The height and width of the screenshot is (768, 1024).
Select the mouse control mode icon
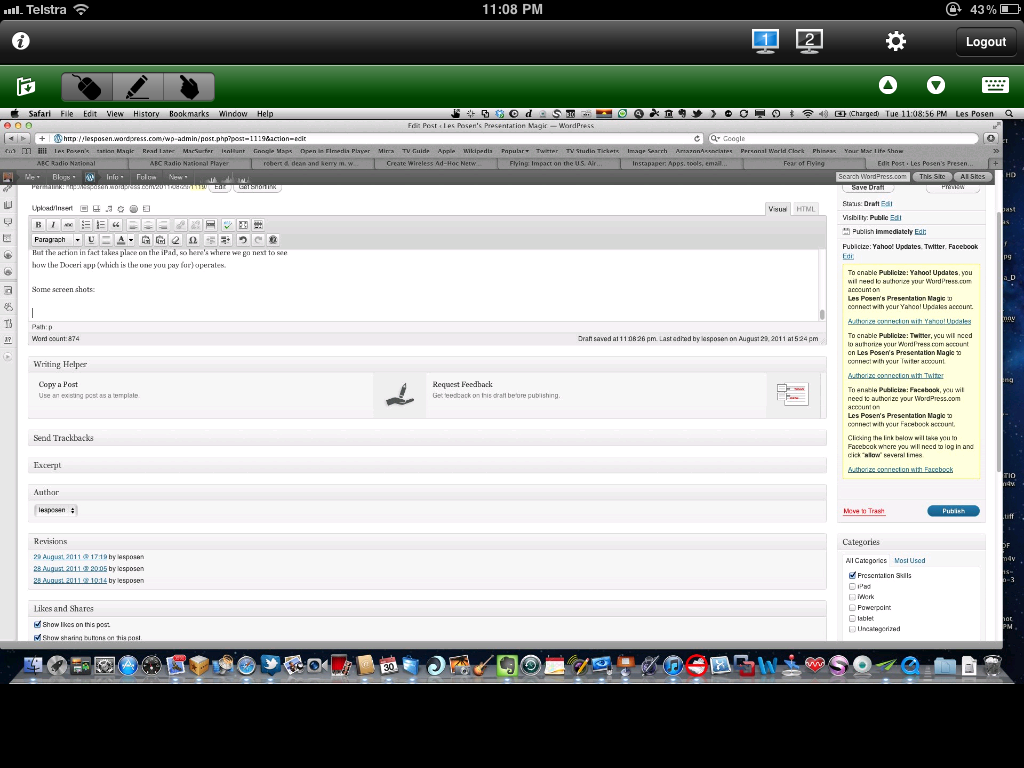88,87
